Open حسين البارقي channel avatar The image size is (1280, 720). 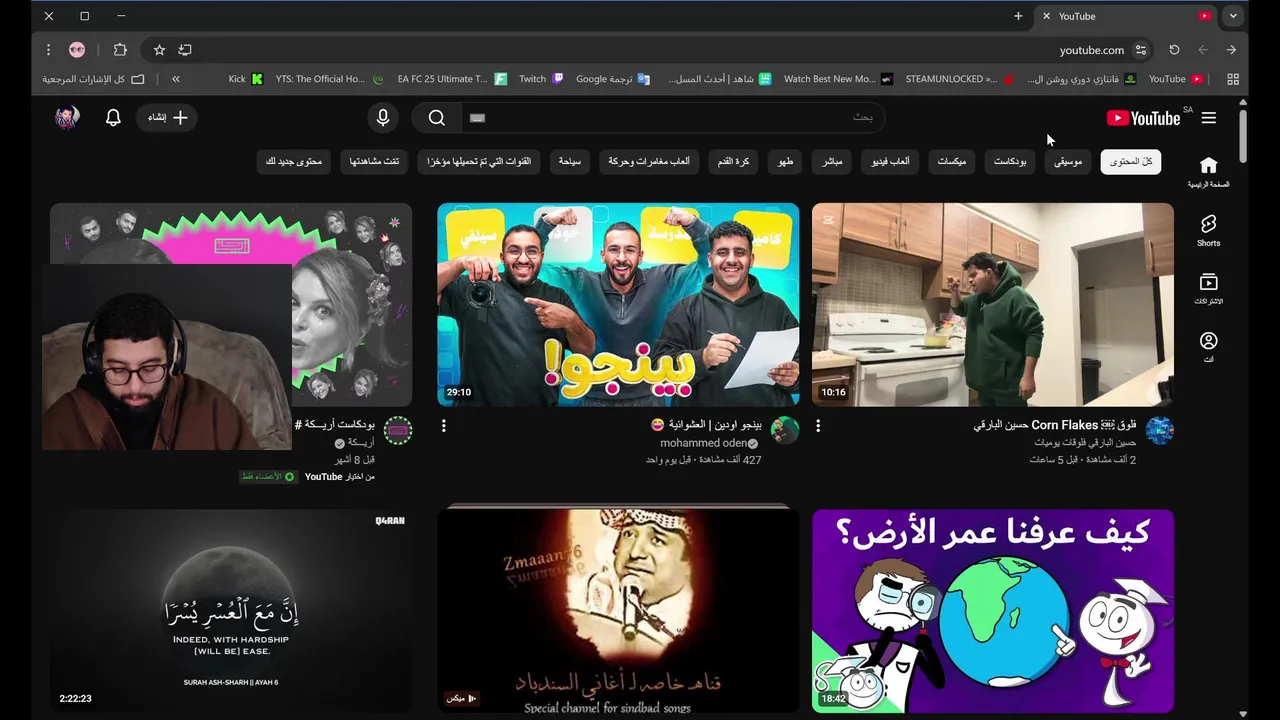click(x=1160, y=431)
